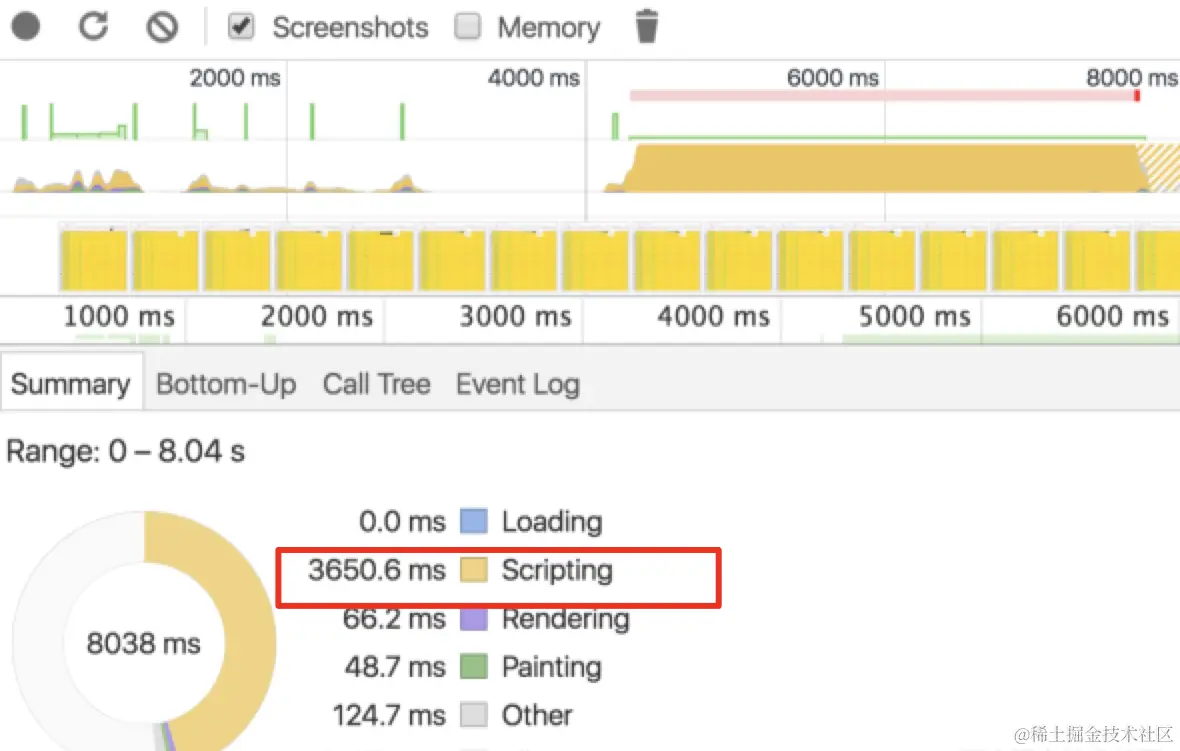Click the blue Loading color swatch
This screenshot has width=1180, height=751.
(x=473, y=521)
